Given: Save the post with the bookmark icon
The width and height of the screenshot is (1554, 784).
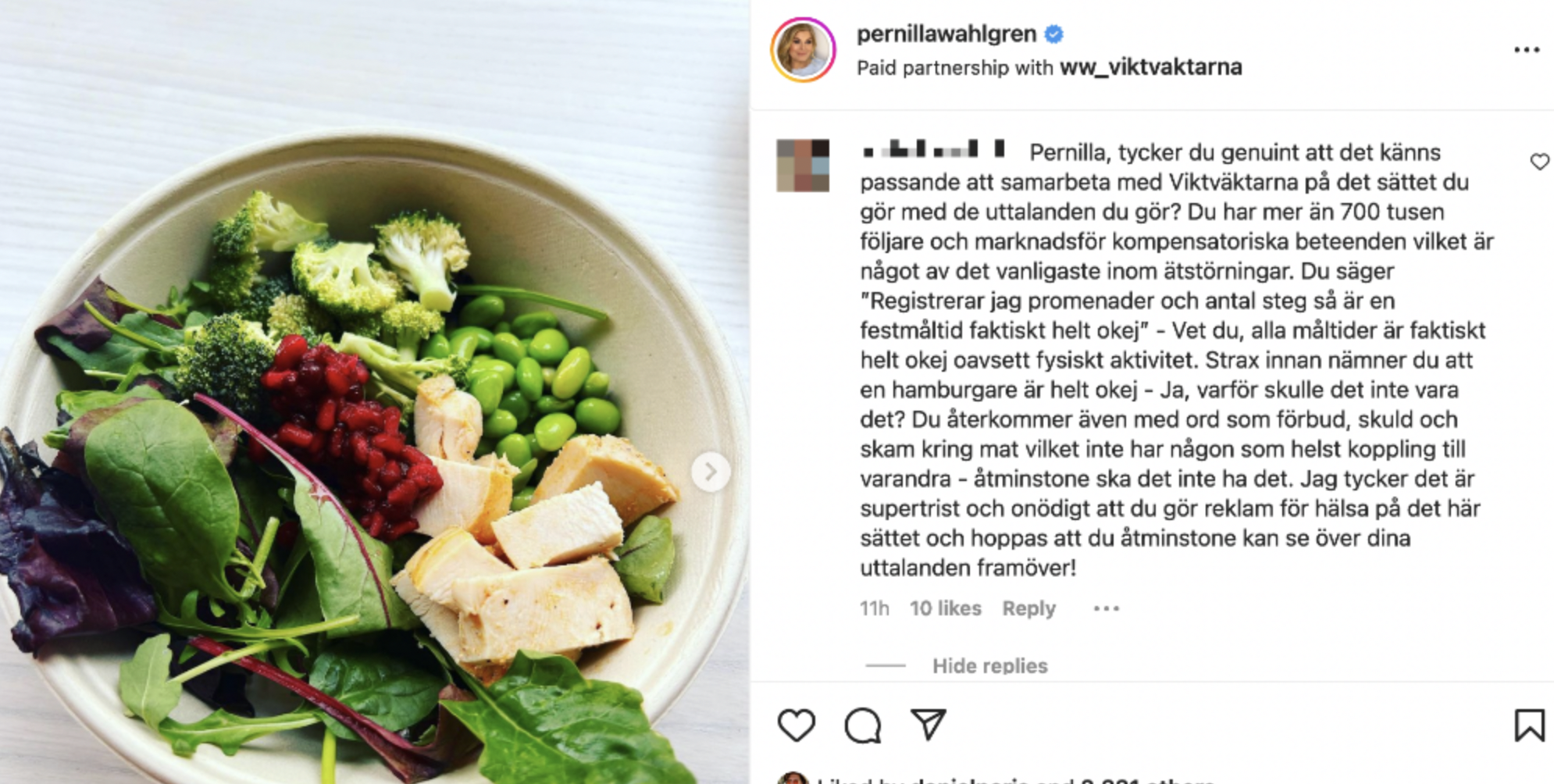Looking at the screenshot, I should coord(1529,725).
